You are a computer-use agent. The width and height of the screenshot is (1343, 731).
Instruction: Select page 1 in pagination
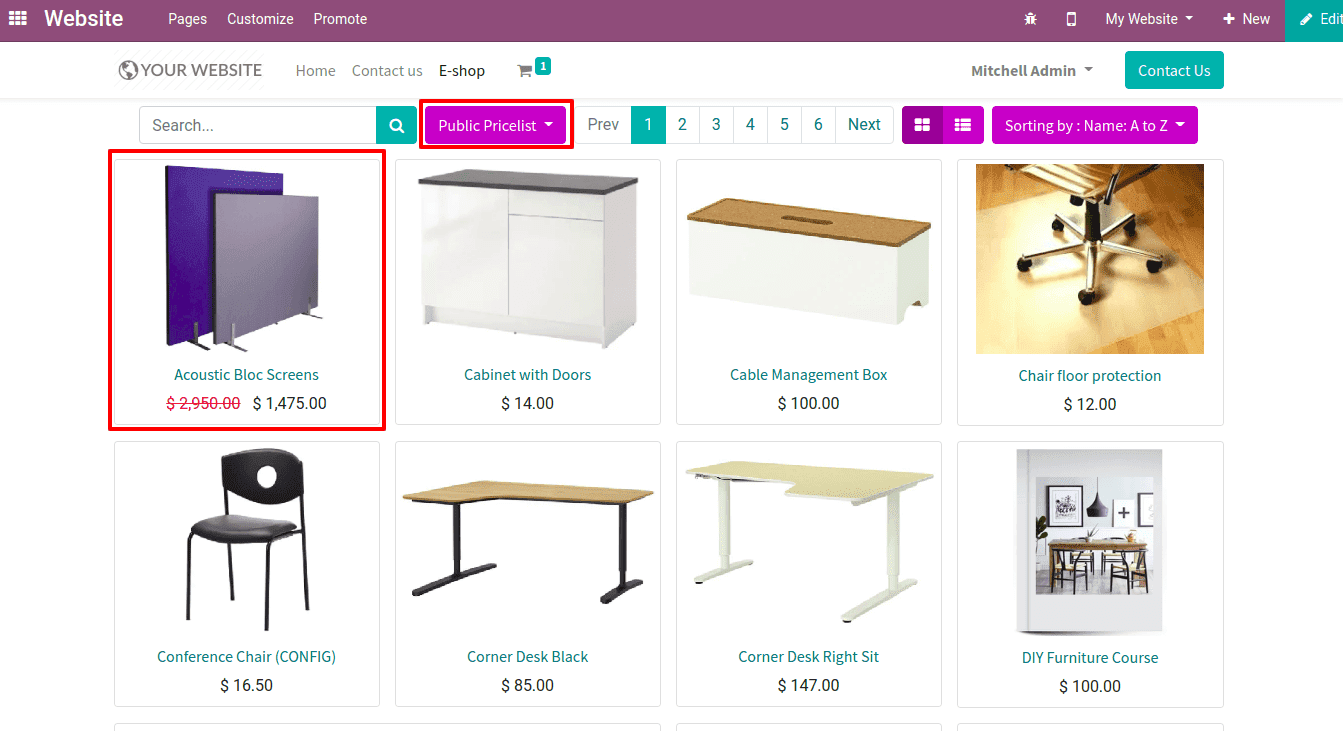[648, 124]
